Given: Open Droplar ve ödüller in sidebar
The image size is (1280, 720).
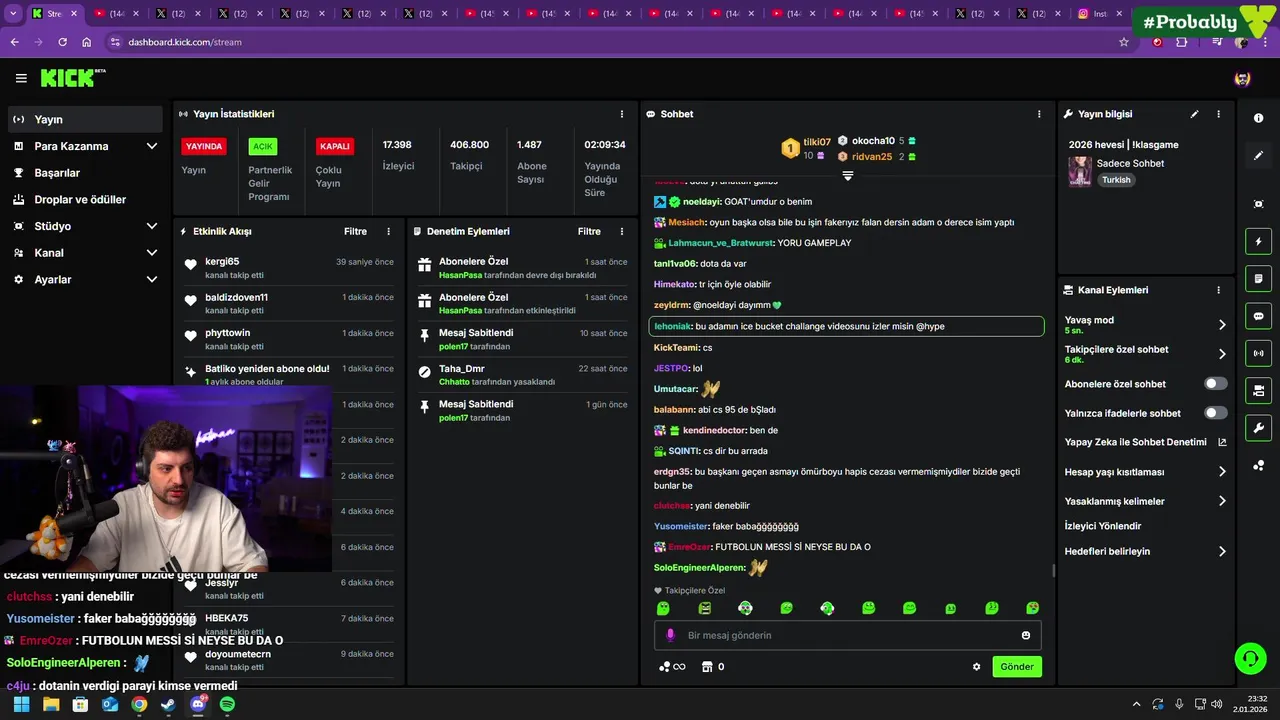Looking at the screenshot, I should [x=85, y=199].
